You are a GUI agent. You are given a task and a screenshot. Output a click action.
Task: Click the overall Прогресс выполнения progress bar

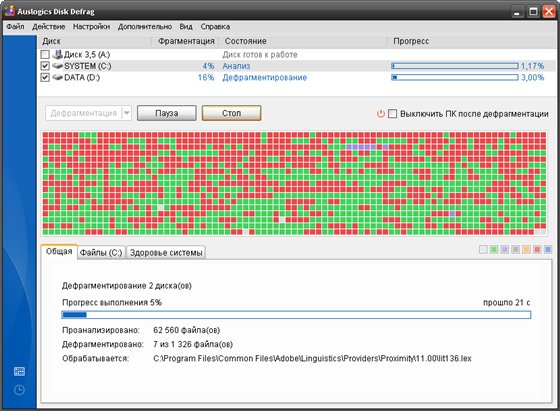(296, 315)
